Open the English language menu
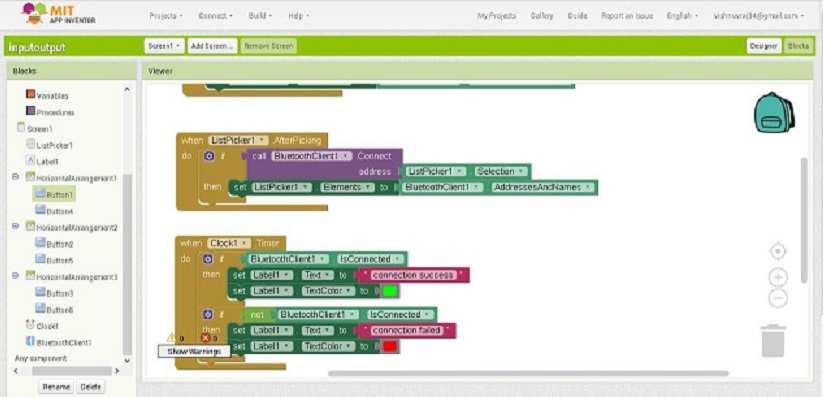823x397 pixels. point(682,16)
